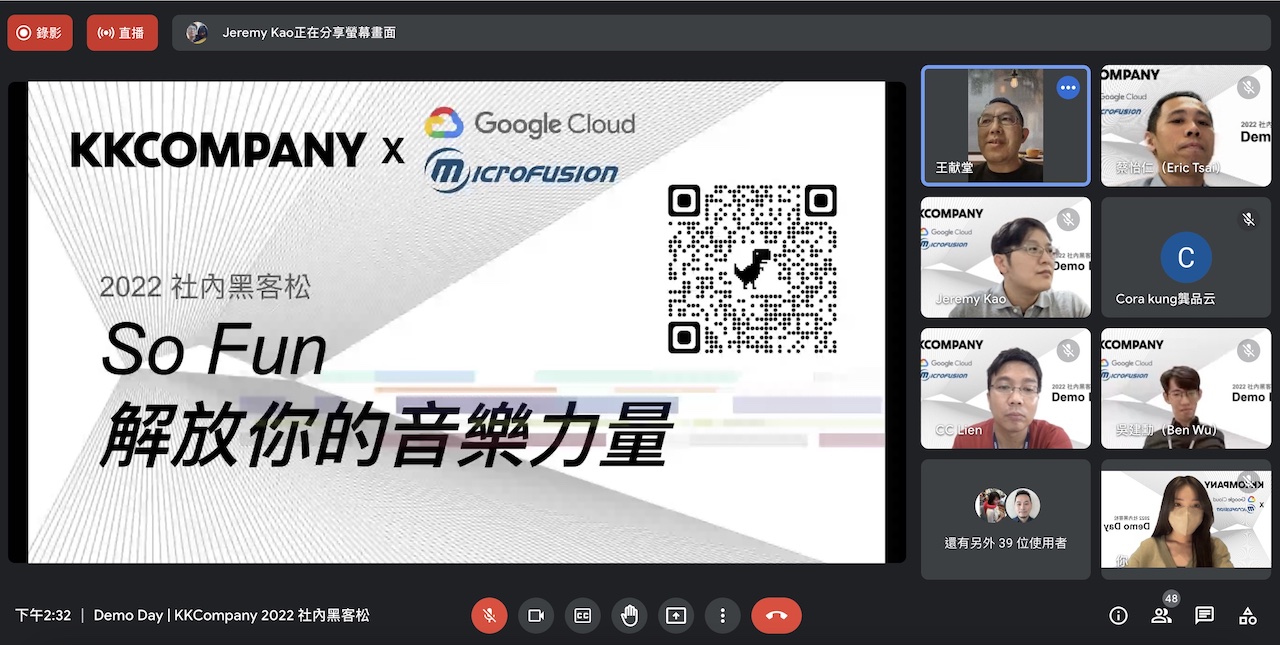Select Eric Tsai participant video tile
The width and height of the screenshot is (1280, 645).
click(1186, 126)
